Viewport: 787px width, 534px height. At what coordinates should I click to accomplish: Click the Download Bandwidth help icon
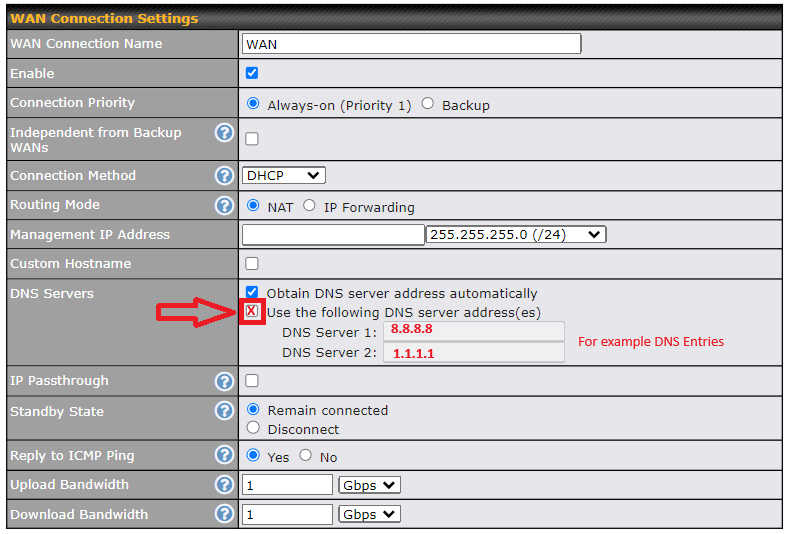[x=225, y=514]
